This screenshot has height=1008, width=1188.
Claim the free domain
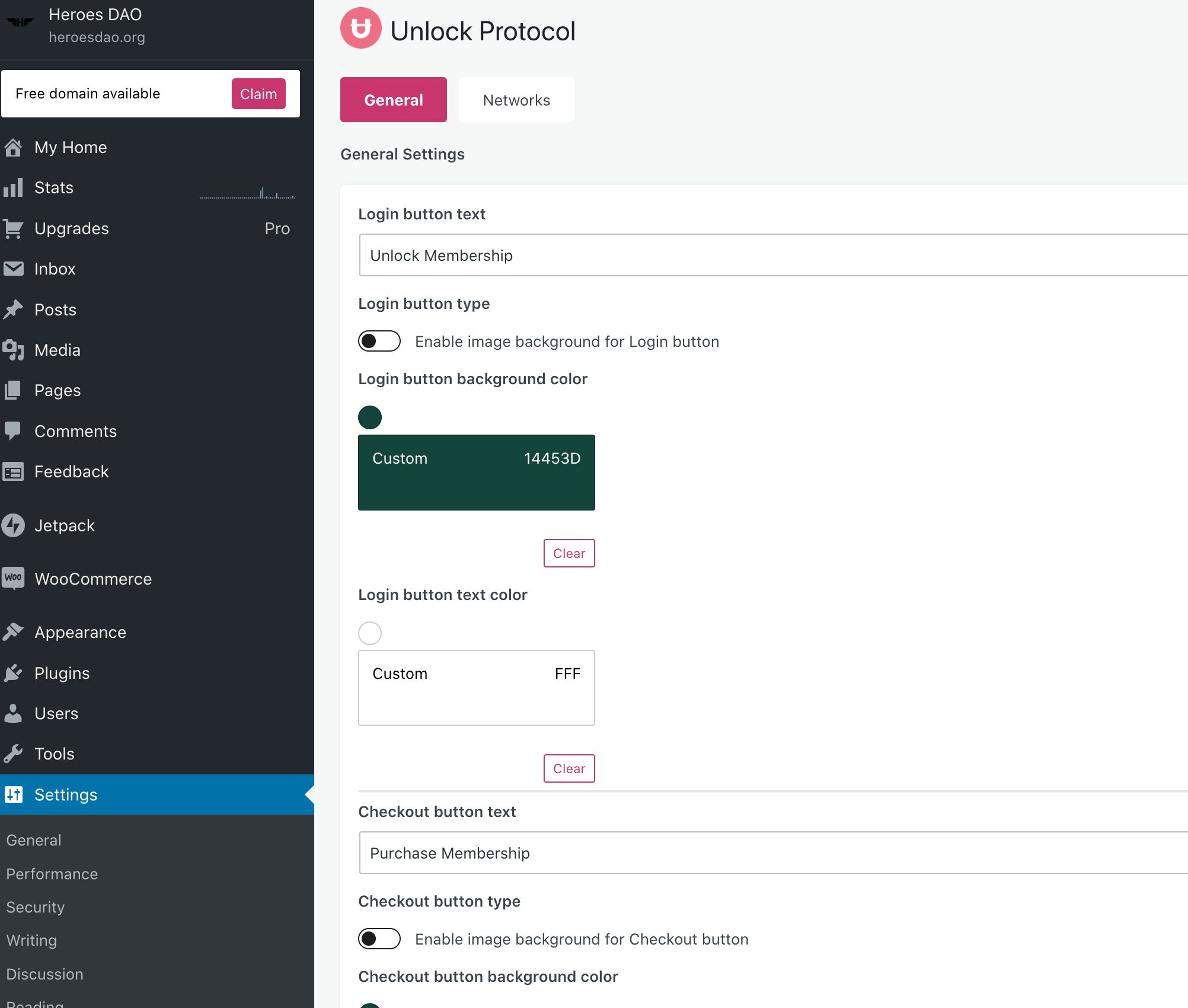[258, 94]
